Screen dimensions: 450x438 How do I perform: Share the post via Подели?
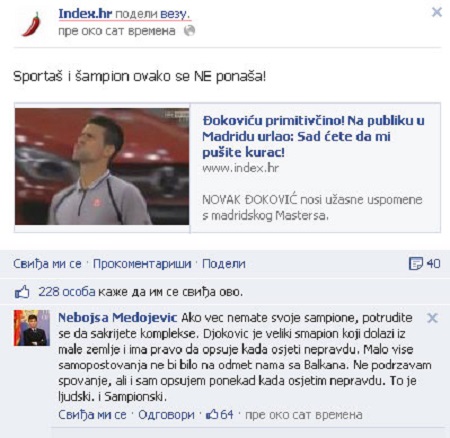[224, 264]
